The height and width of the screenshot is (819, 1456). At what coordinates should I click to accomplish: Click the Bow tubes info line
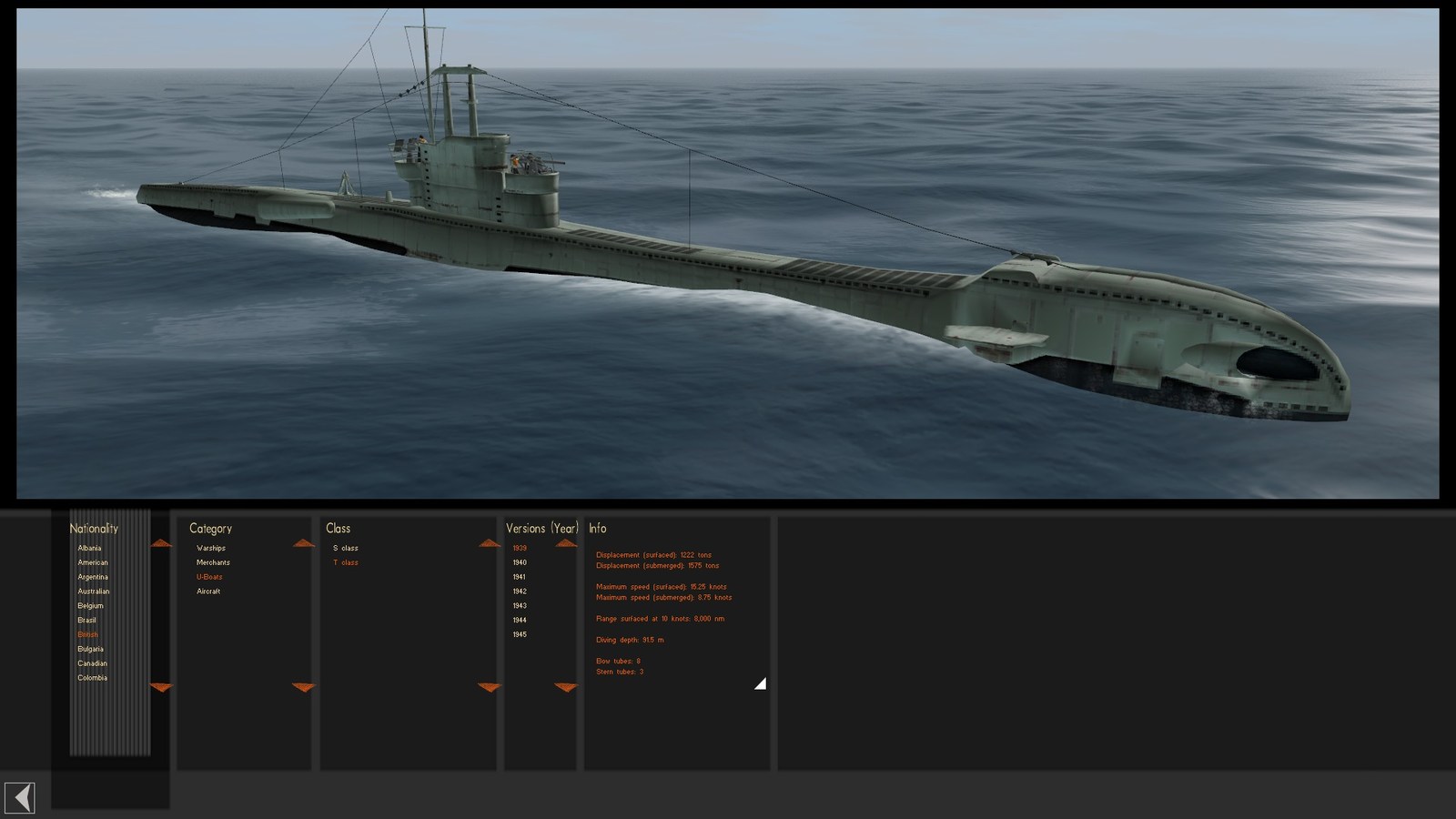point(619,662)
